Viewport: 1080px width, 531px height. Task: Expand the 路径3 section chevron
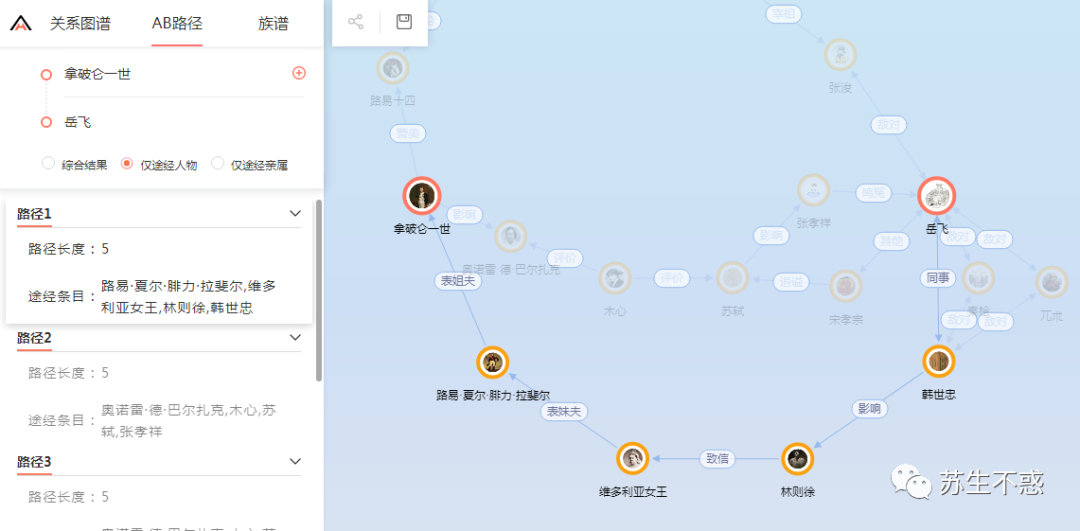click(295, 461)
